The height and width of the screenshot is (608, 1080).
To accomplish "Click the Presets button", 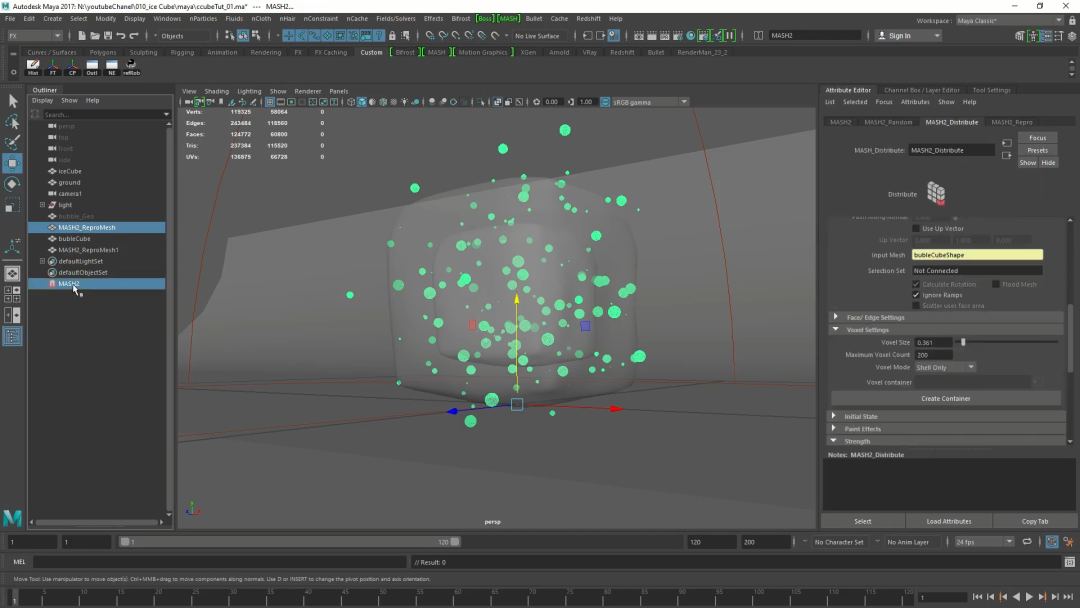I will (x=1037, y=150).
